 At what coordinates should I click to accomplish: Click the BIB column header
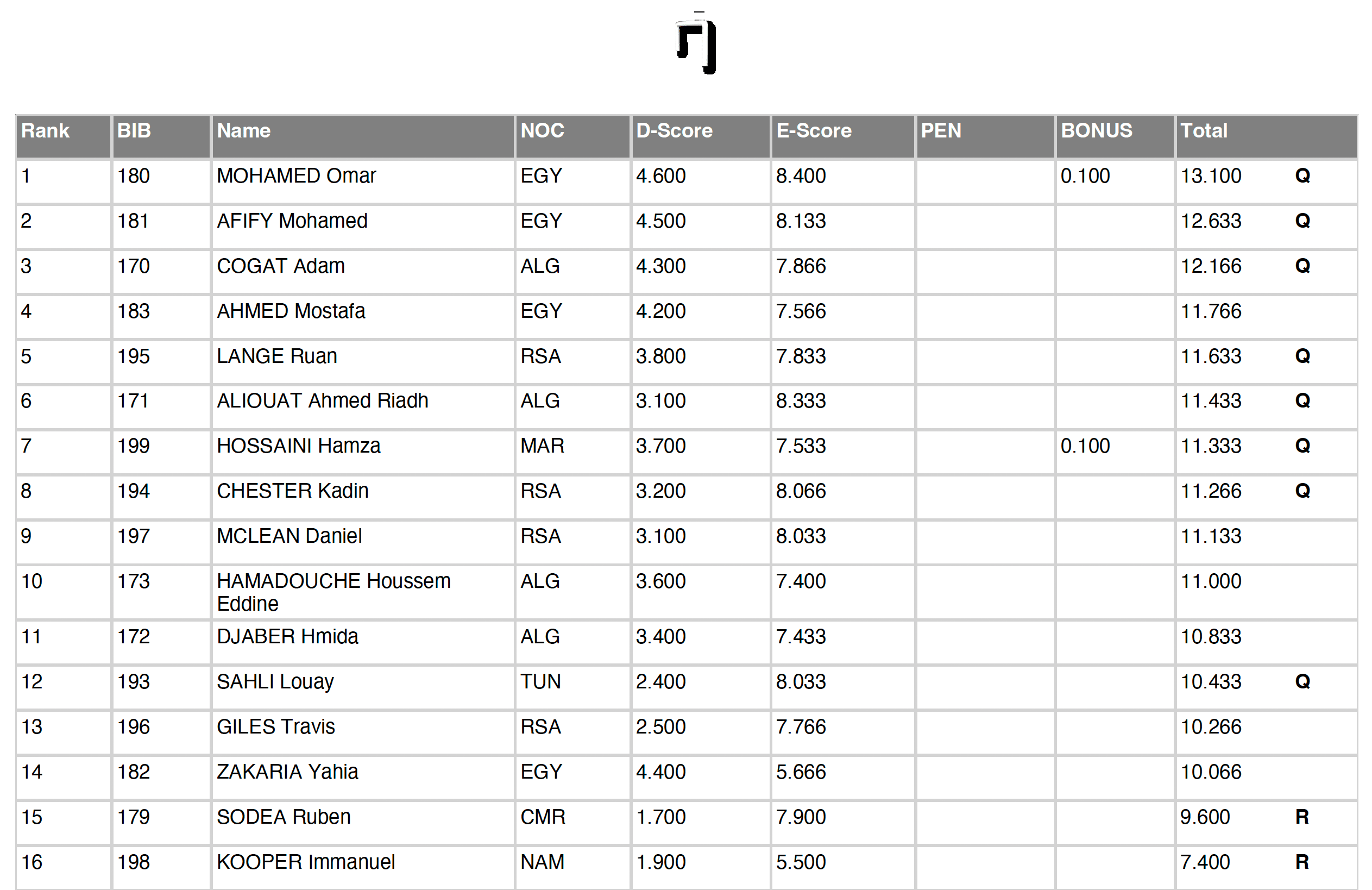(134, 131)
